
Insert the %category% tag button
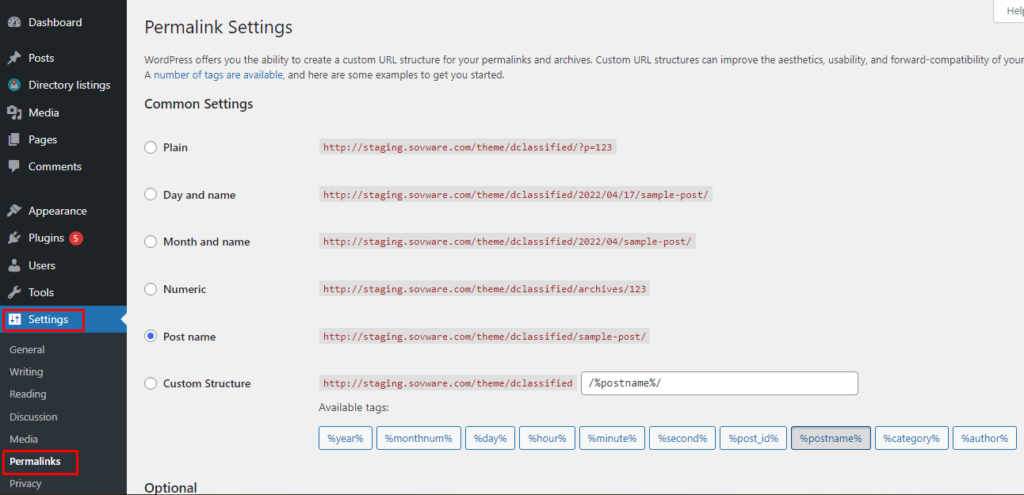pyautogui.click(x=910, y=438)
